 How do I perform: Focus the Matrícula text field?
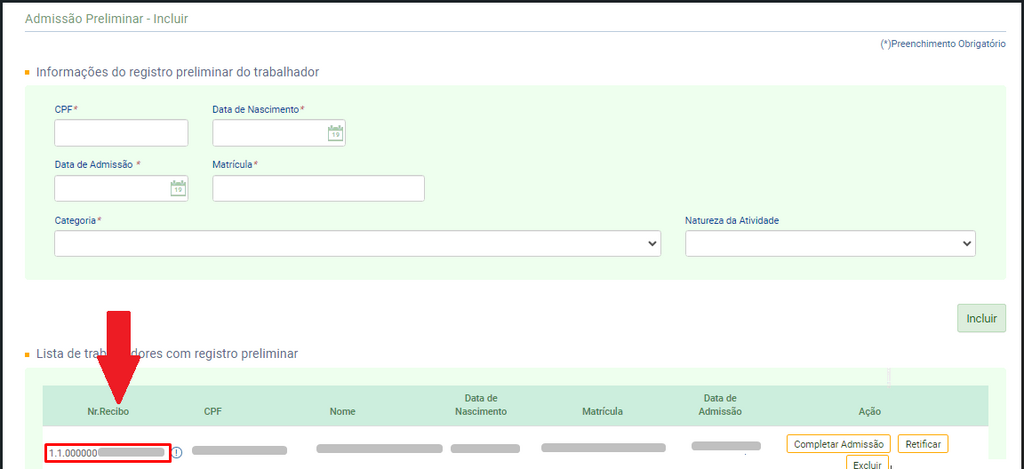click(318, 188)
